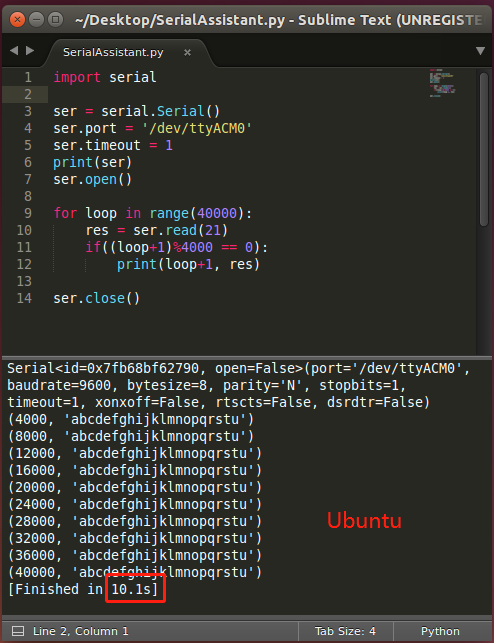Click the editor vertical scrollbar handle

click(484, 149)
